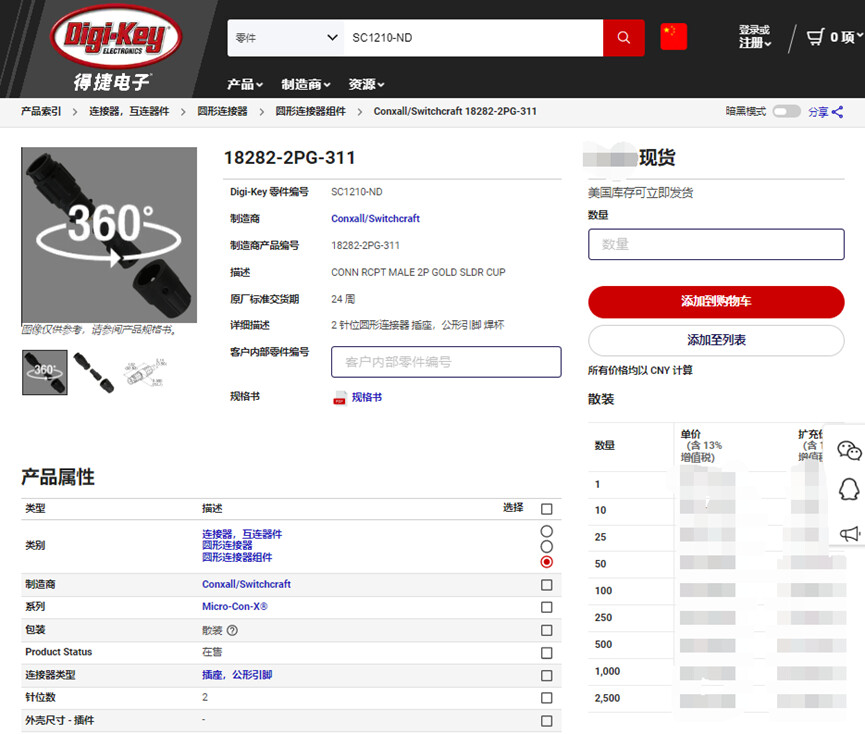Click the 圆形连接器组件 breadcrumb
The image size is (865, 734).
click(311, 111)
